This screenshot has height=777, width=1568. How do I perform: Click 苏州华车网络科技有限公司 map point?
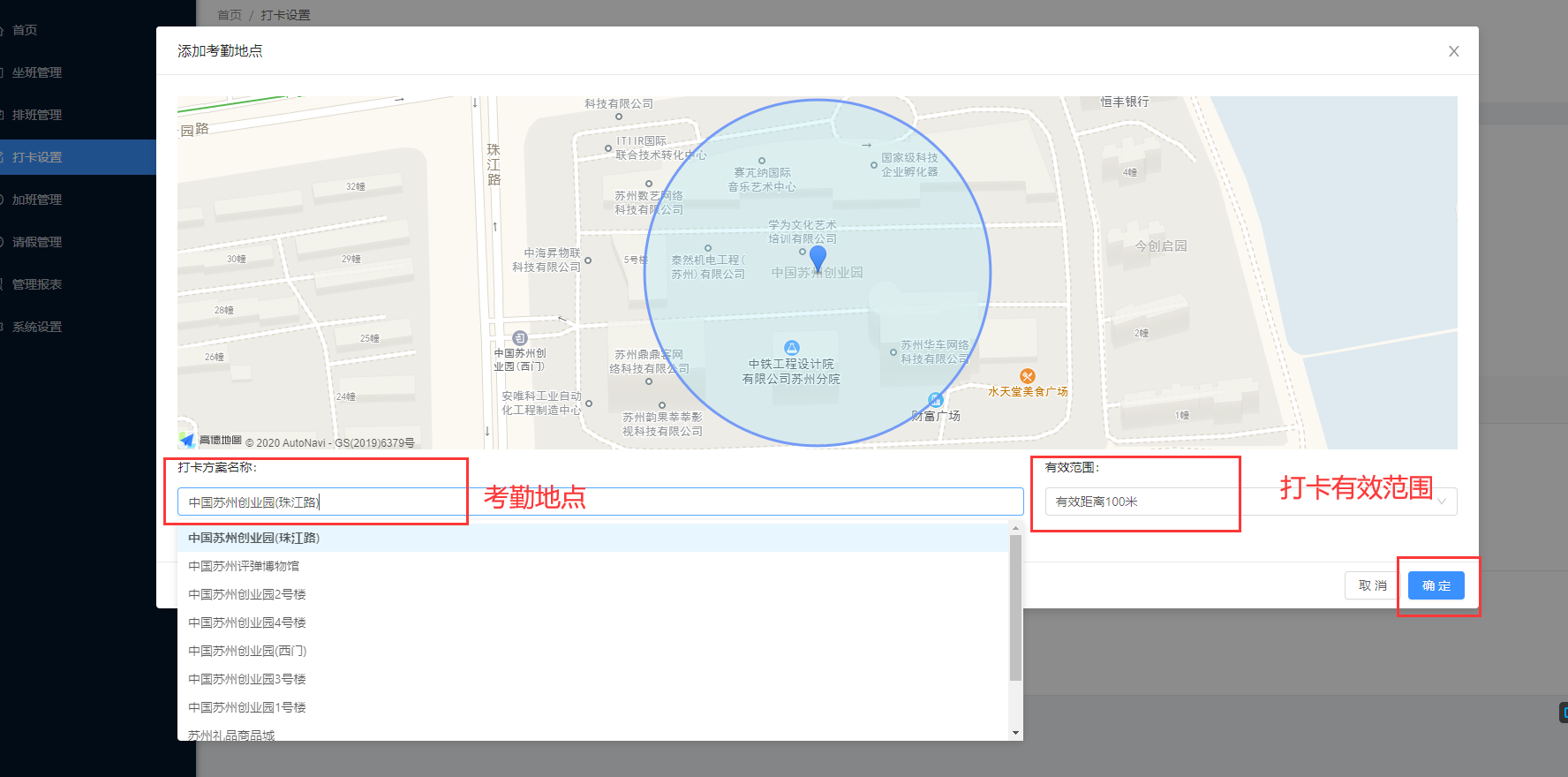(893, 352)
